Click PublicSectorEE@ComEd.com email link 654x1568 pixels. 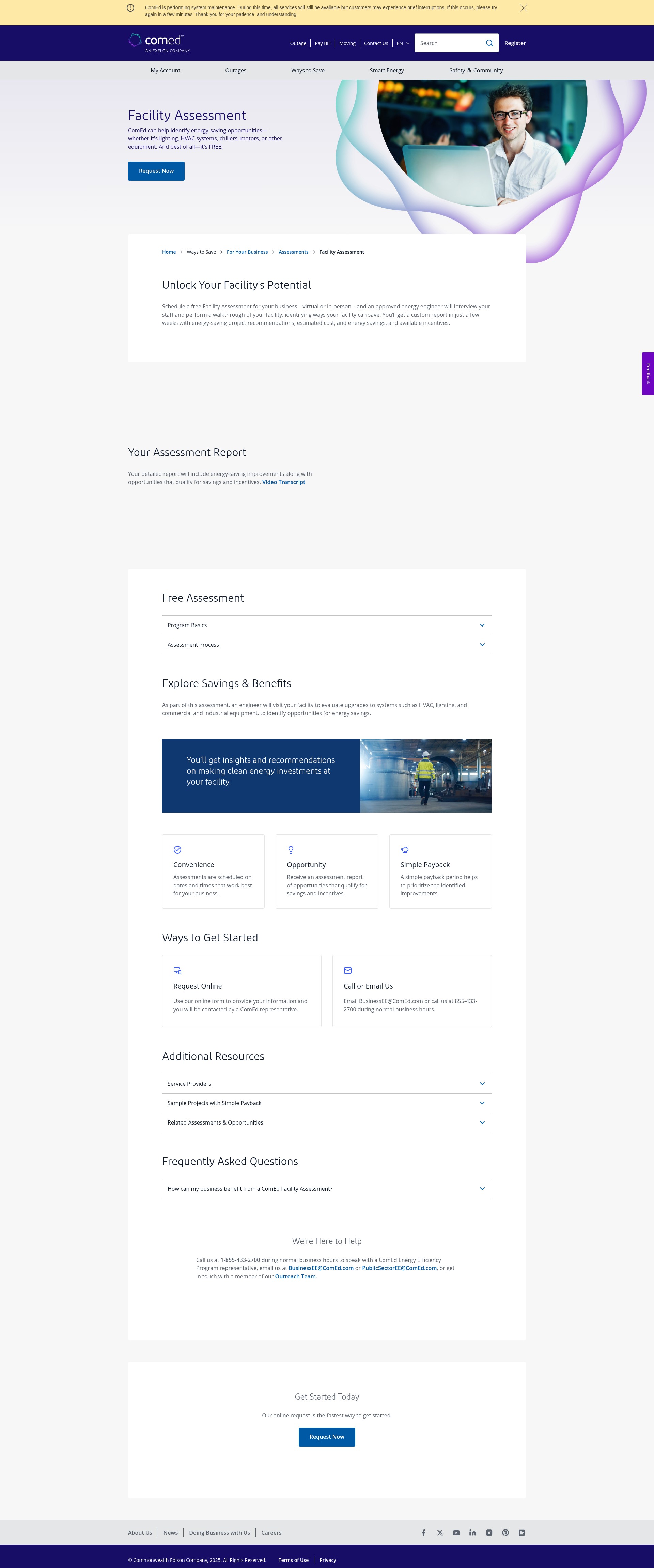[399, 1268]
